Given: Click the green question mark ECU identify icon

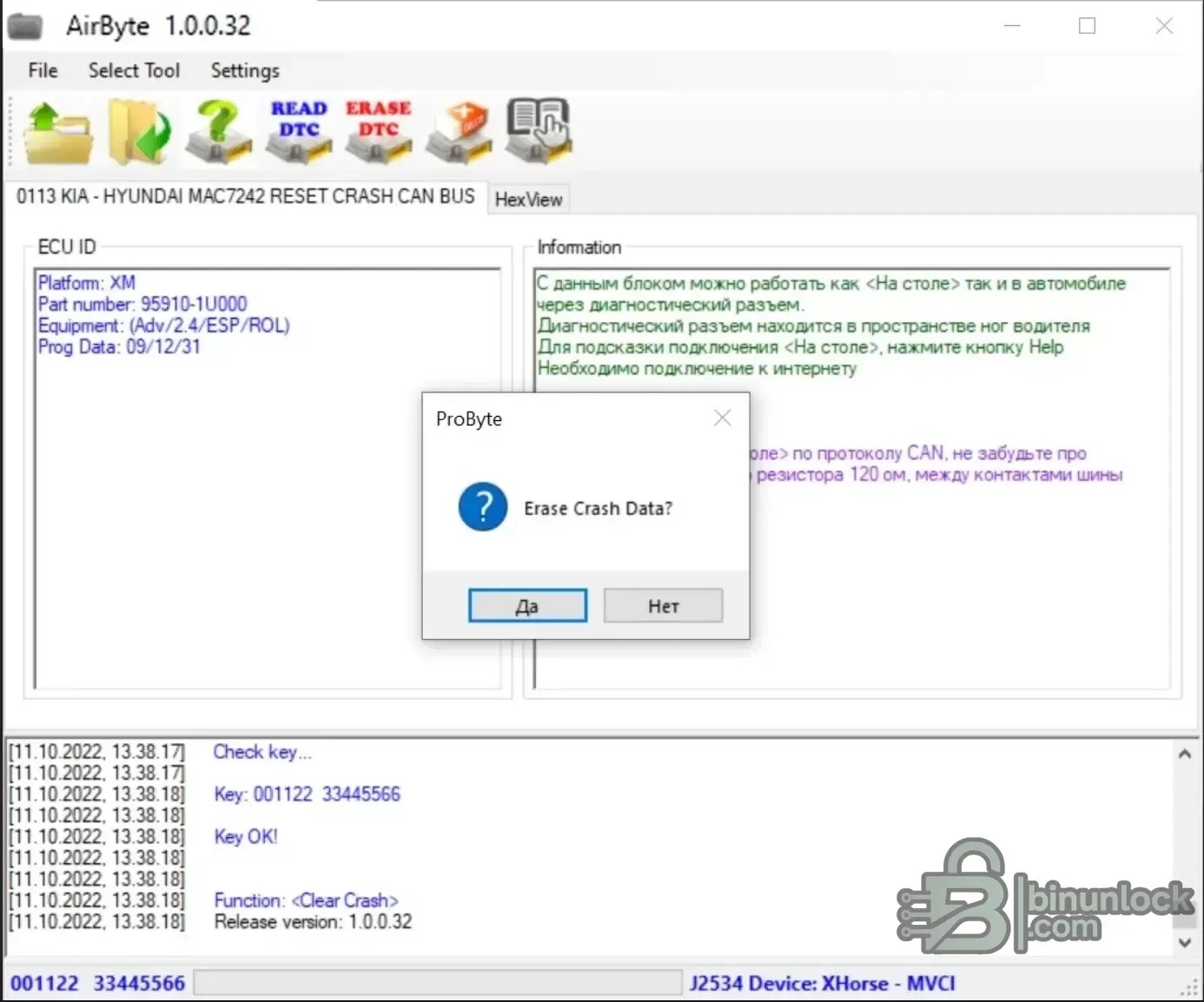Looking at the screenshot, I should pos(219,133).
